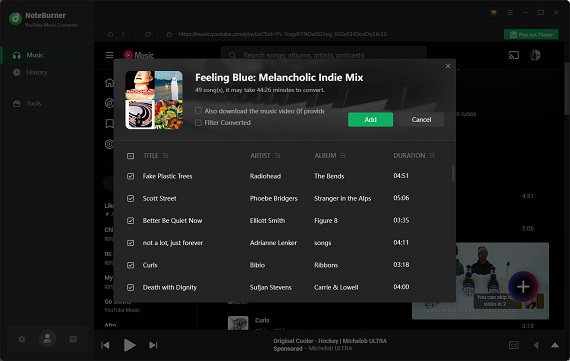This screenshot has width=570, height=361.
Task: Click the floating plus add button
Action: pos(523,287)
